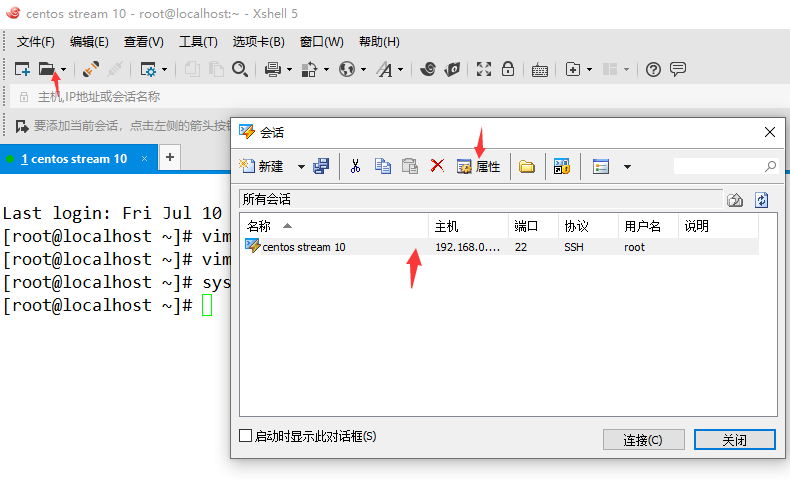Expand the file transfer dropdown arrow
790x480 pixels.
(x=326, y=70)
